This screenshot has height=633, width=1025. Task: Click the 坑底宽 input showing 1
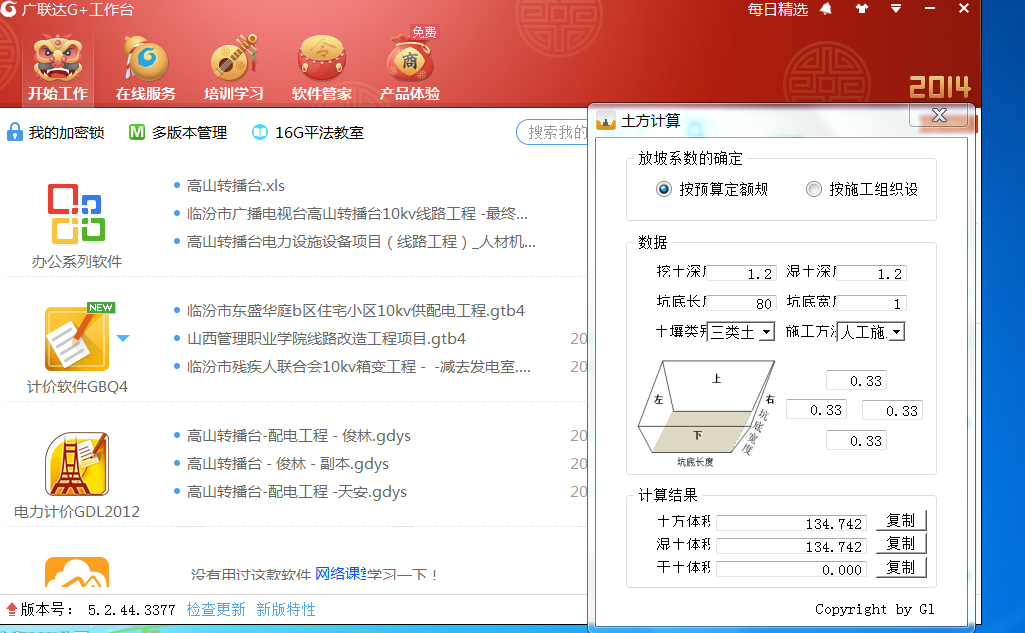pyautogui.click(x=871, y=303)
